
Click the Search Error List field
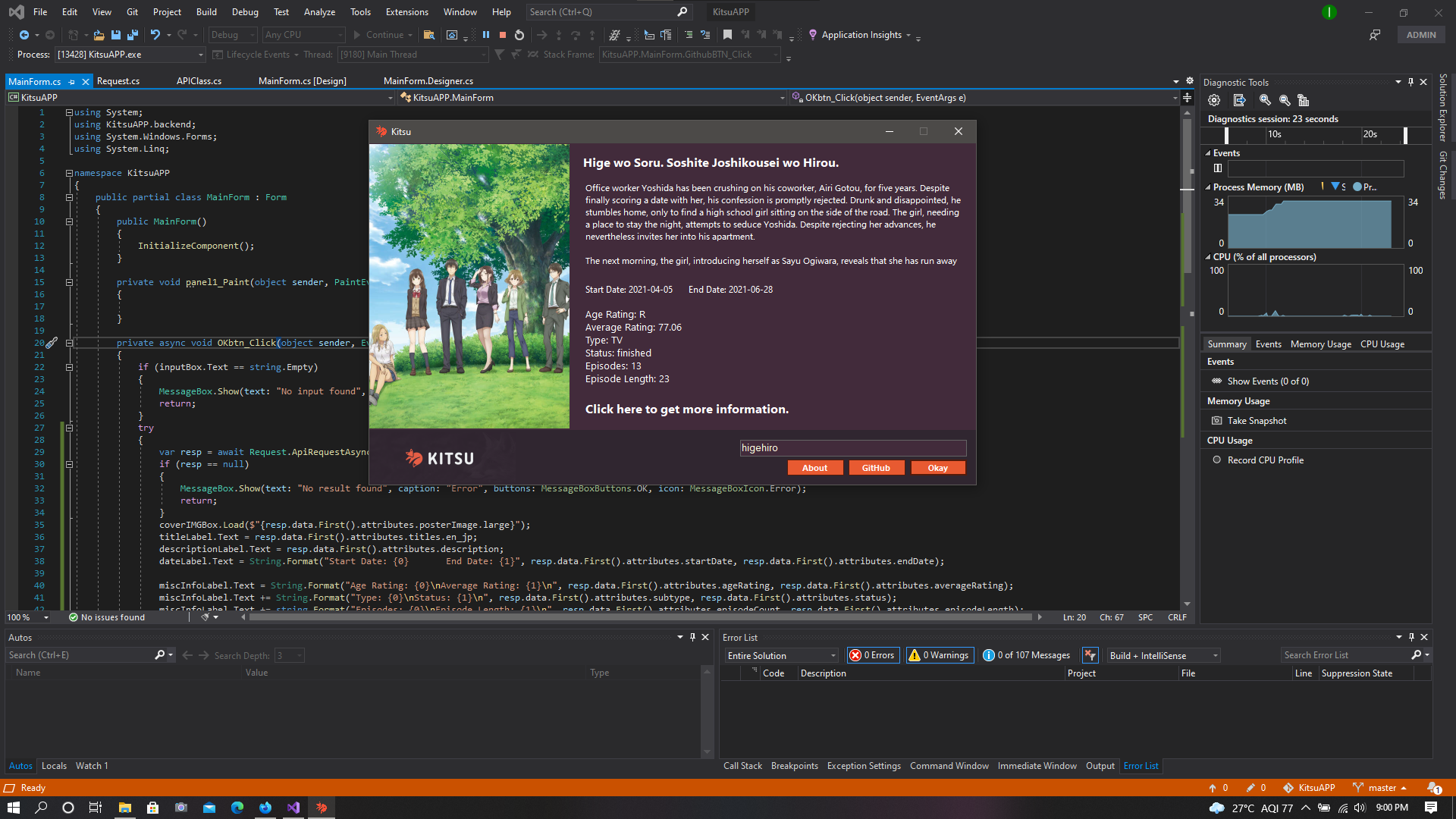pos(1345,655)
